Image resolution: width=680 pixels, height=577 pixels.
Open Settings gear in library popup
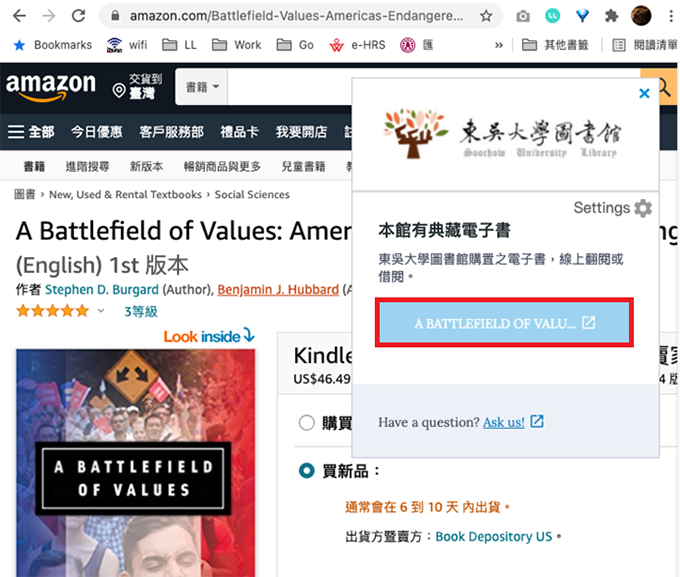point(643,208)
